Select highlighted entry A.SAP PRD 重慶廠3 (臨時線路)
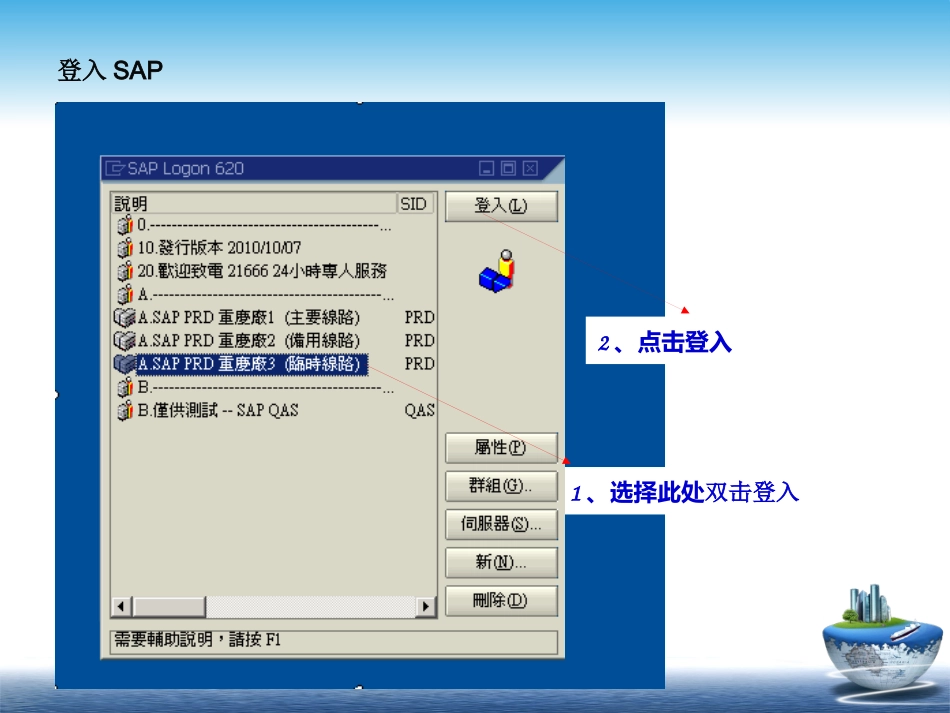 click(251, 363)
